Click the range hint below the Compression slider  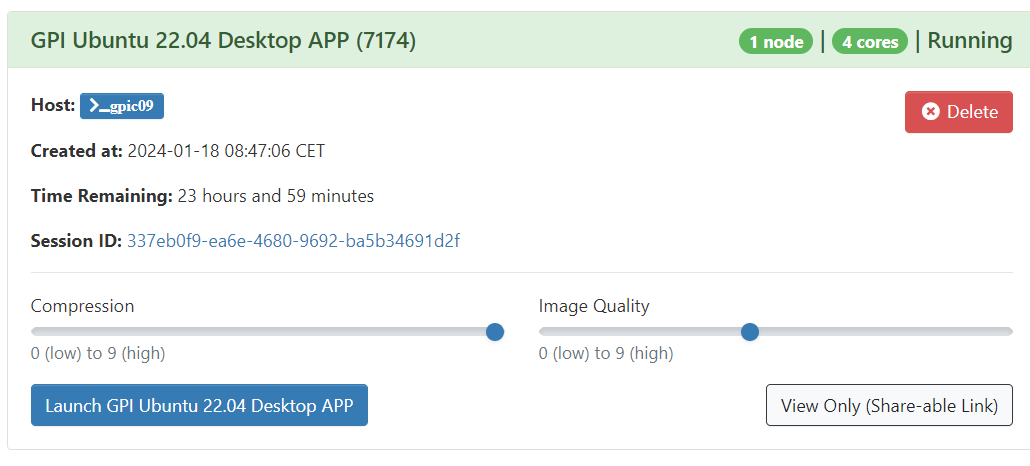(x=98, y=353)
